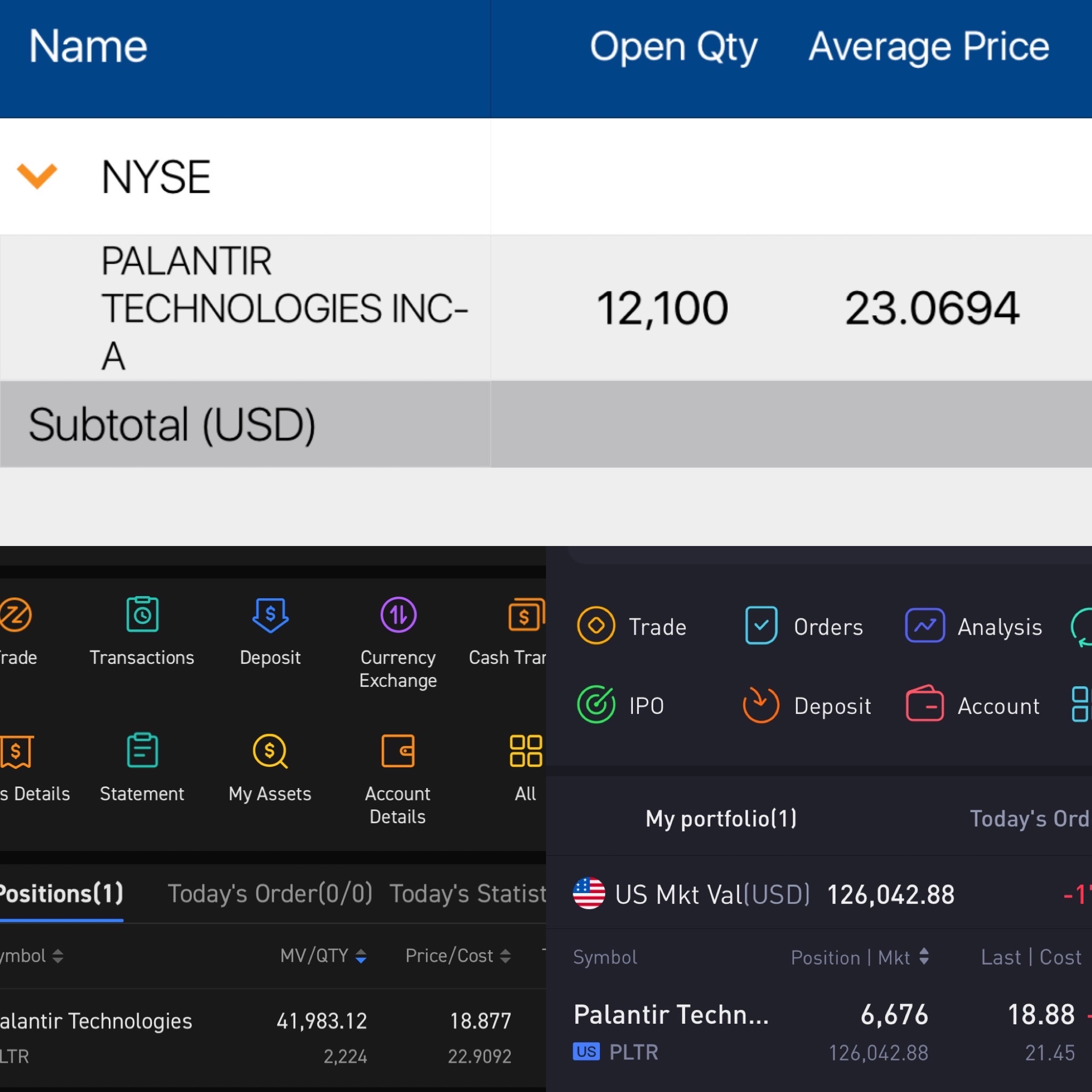Screen dimensions: 1092x1092
Task: Click the Name column header
Action: point(88,46)
